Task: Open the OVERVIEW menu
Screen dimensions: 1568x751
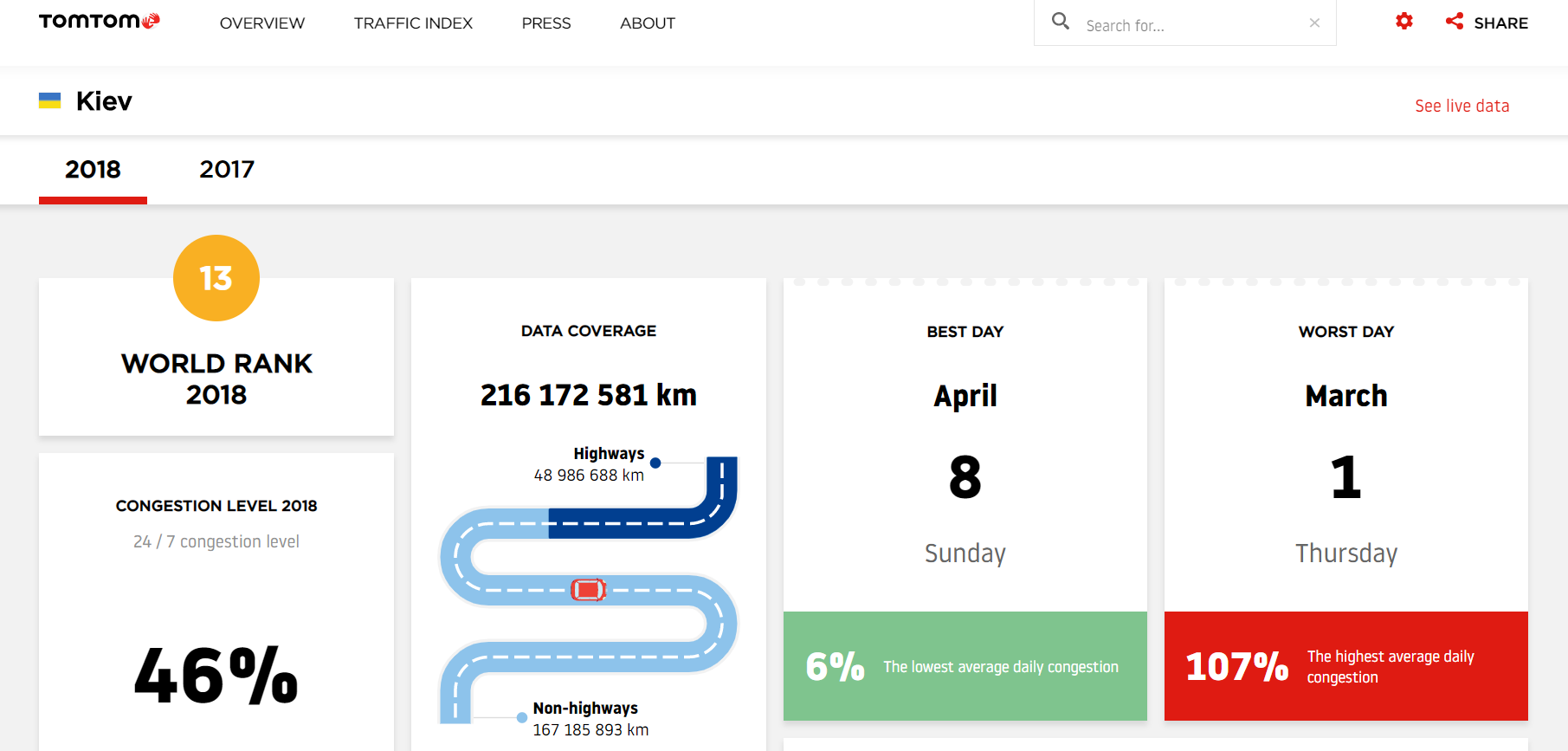Action: pyautogui.click(x=262, y=23)
